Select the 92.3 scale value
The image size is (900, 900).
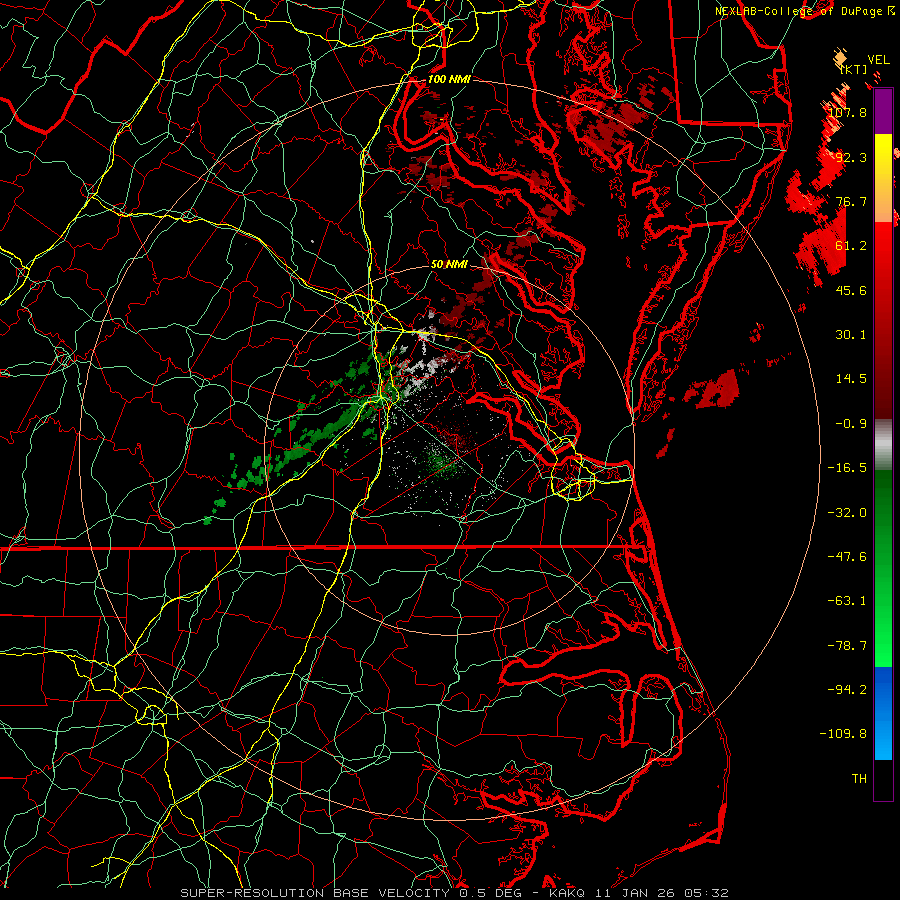(851, 157)
